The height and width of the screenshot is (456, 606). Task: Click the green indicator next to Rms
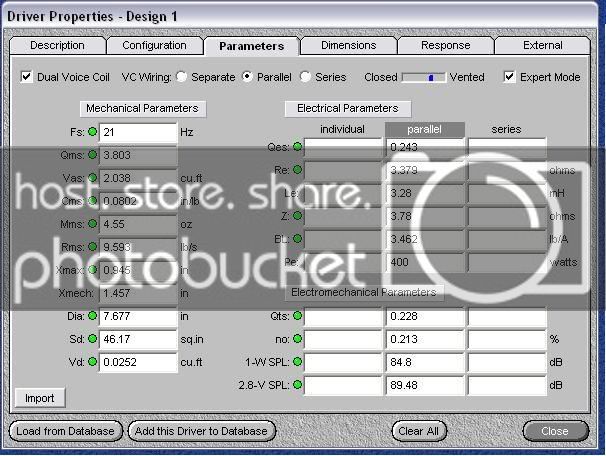[92, 247]
